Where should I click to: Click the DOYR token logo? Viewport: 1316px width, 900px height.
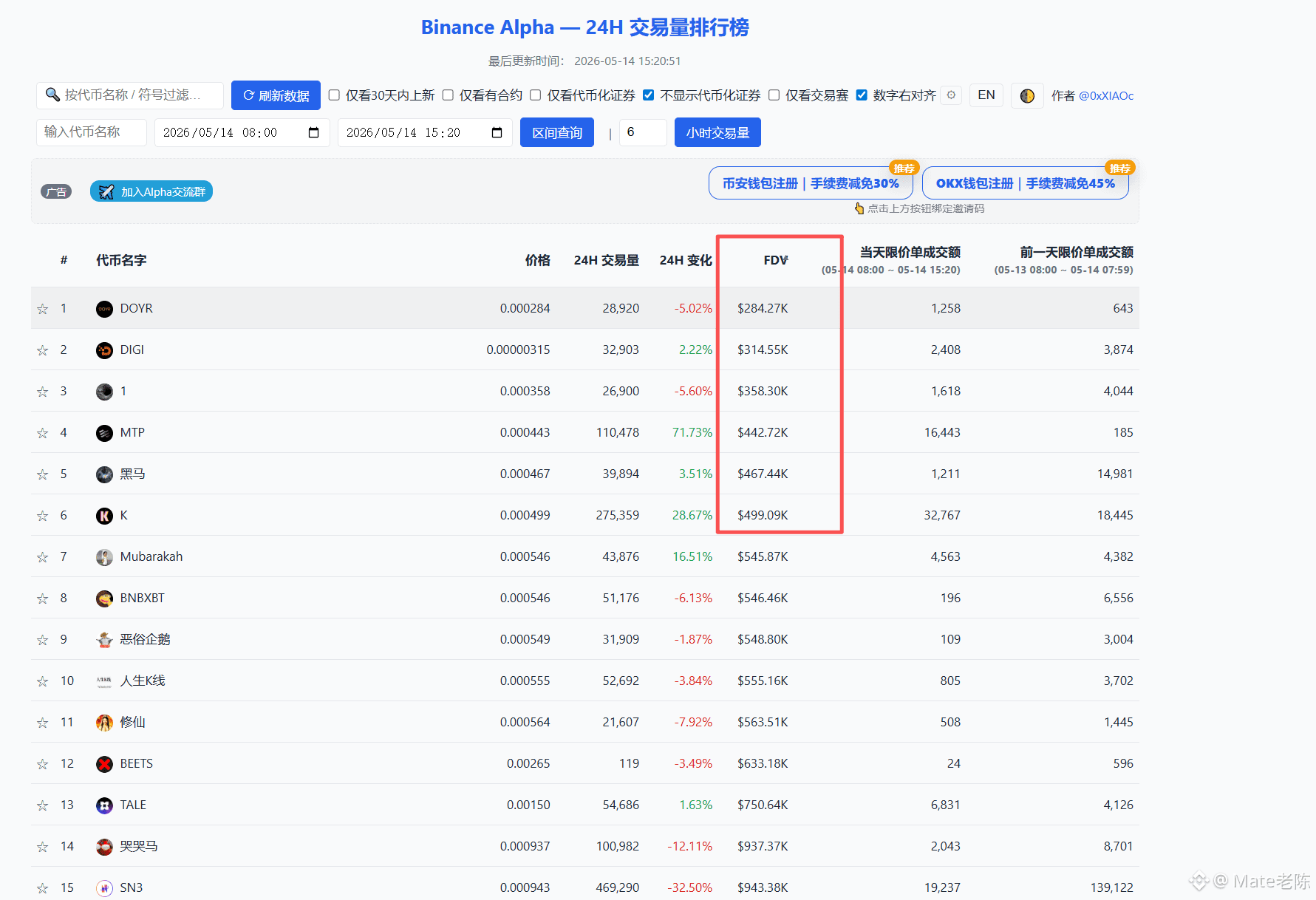105,309
